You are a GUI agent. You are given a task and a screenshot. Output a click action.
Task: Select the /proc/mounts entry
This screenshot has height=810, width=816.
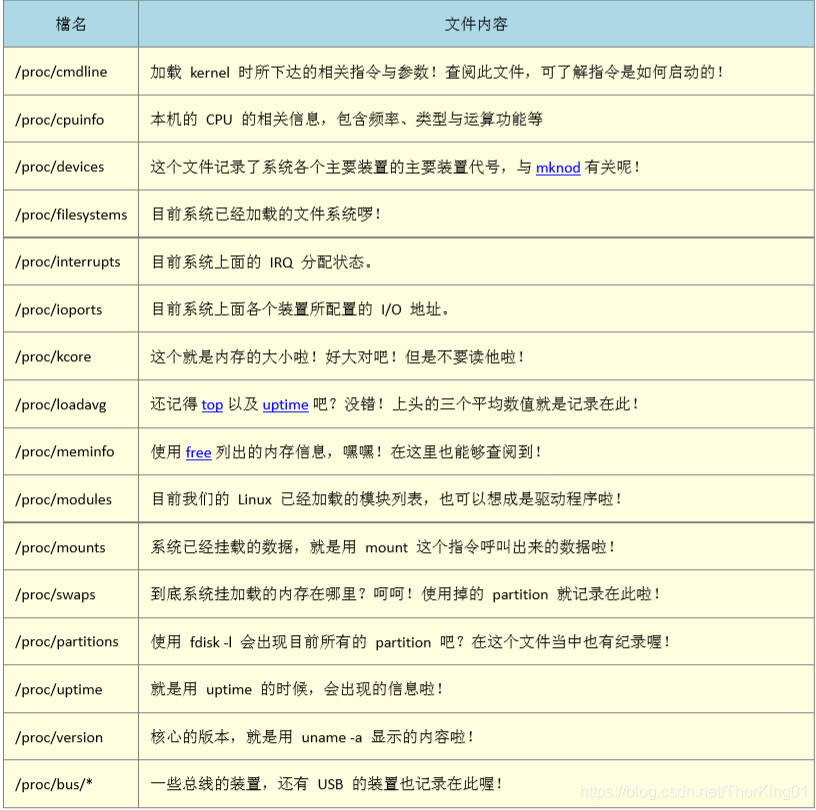point(60,547)
